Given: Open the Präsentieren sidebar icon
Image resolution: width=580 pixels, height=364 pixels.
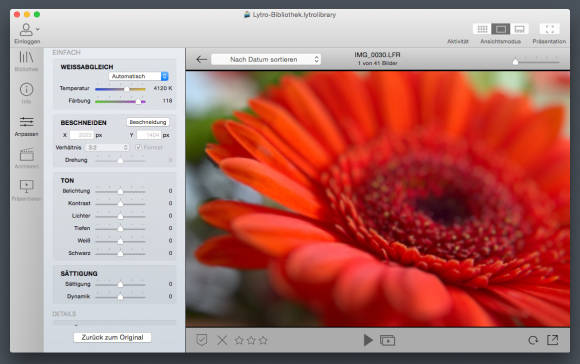Looking at the screenshot, I should point(26,186).
